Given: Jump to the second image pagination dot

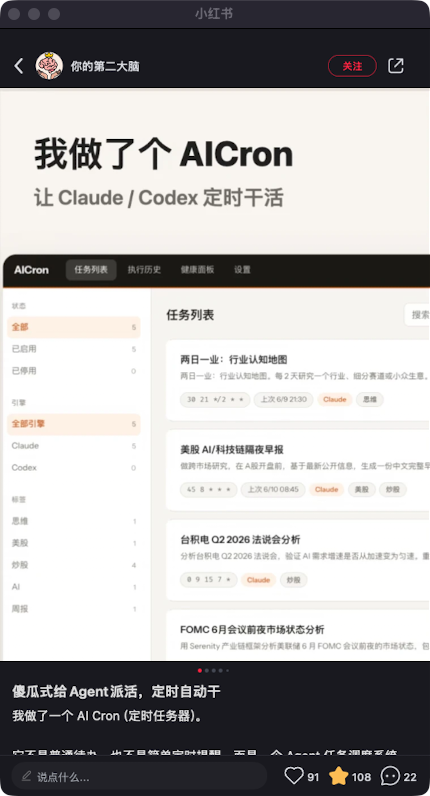Looking at the screenshot, I should (207, 671).
